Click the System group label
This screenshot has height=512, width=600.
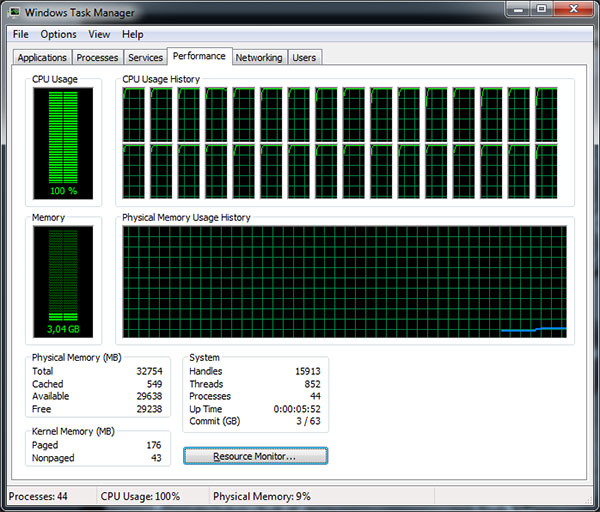tap(204, 357)
